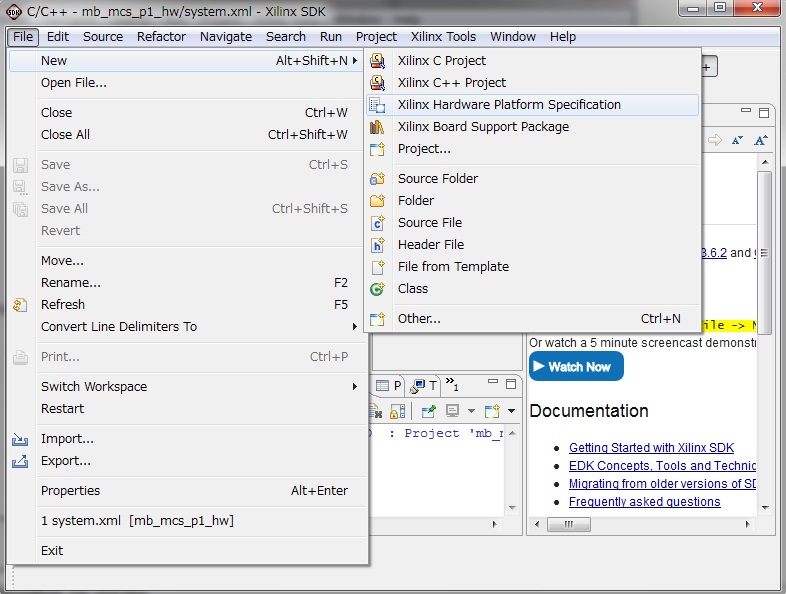Click the Header File 'h' icon
786x594 pixels.
377,245
